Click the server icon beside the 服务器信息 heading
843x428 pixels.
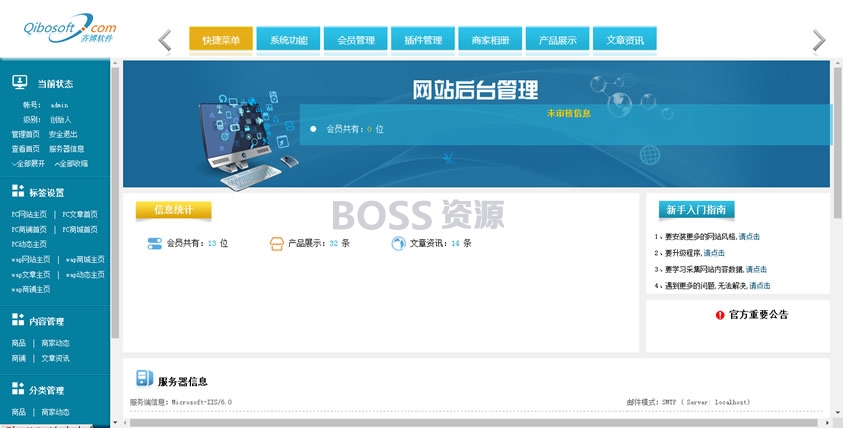[x=144, y=378]
